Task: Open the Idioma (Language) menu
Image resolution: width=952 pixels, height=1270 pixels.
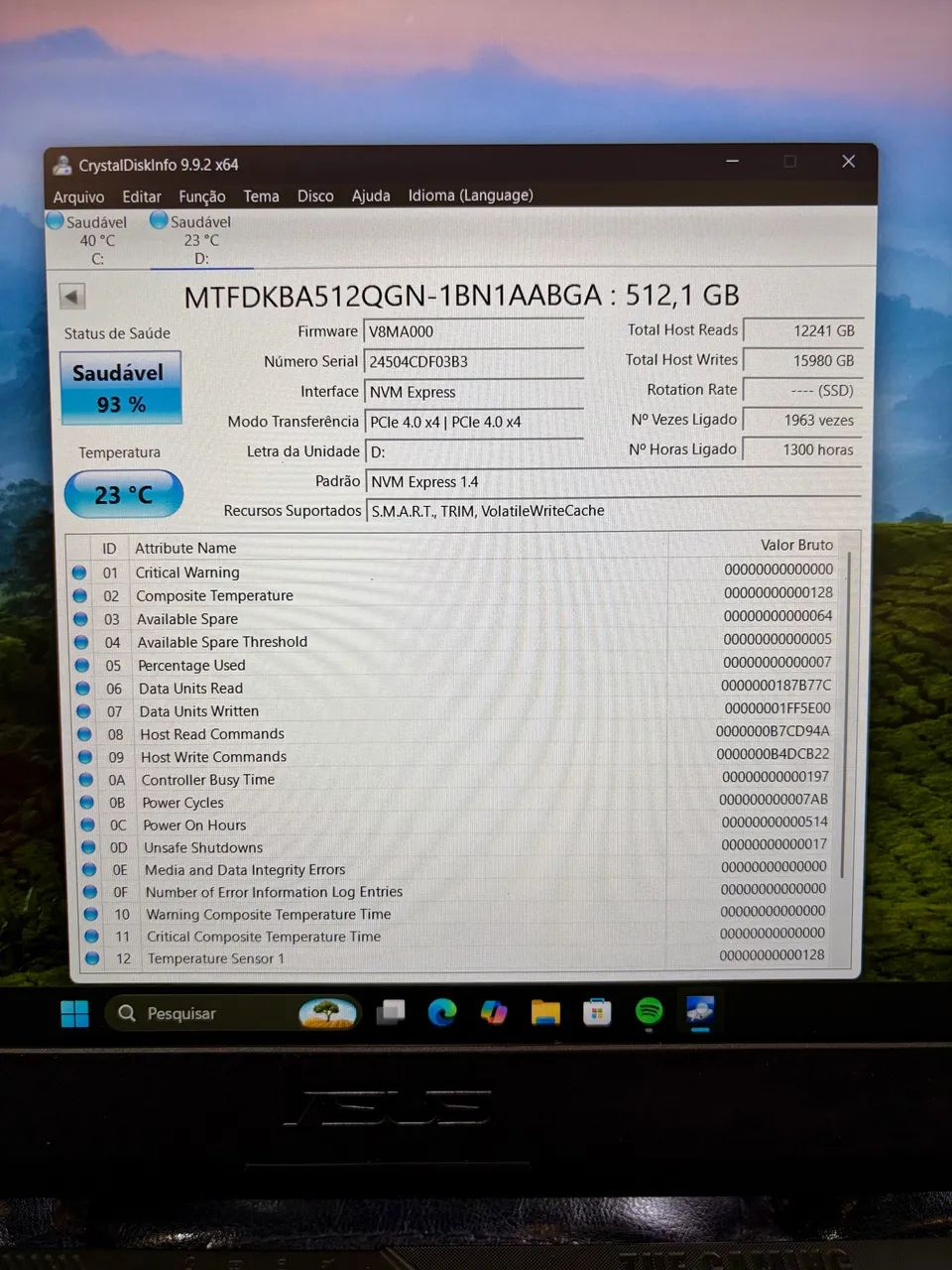Action: pyautogui.click(x=471, y=195)
